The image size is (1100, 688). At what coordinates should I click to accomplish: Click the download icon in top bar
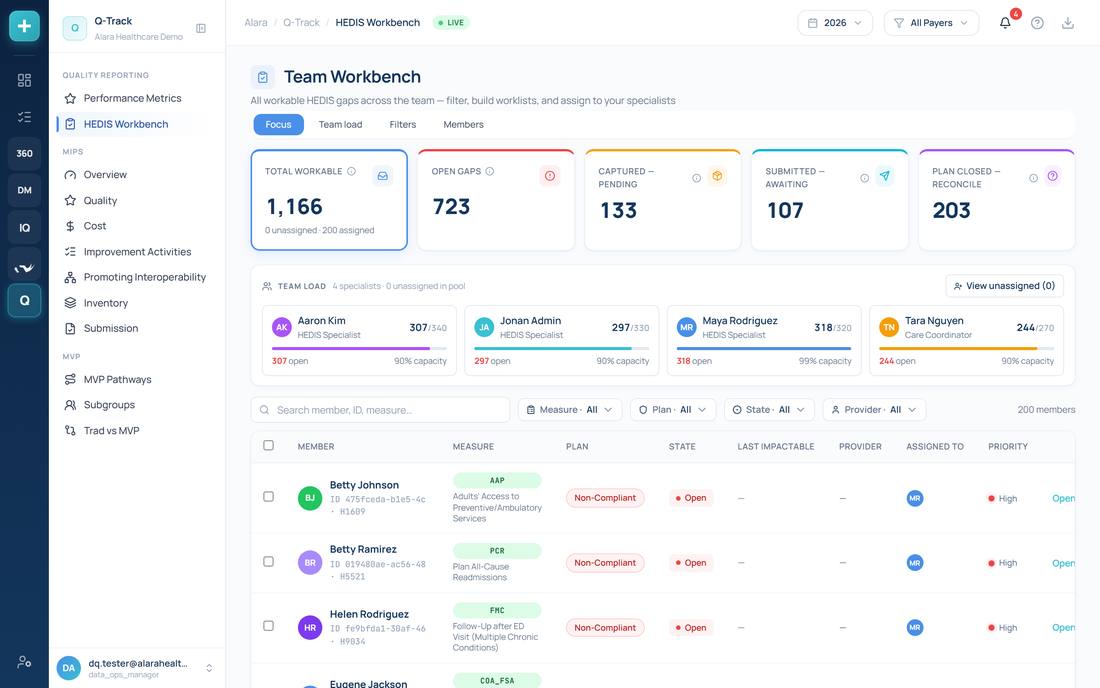point(1067,22)
